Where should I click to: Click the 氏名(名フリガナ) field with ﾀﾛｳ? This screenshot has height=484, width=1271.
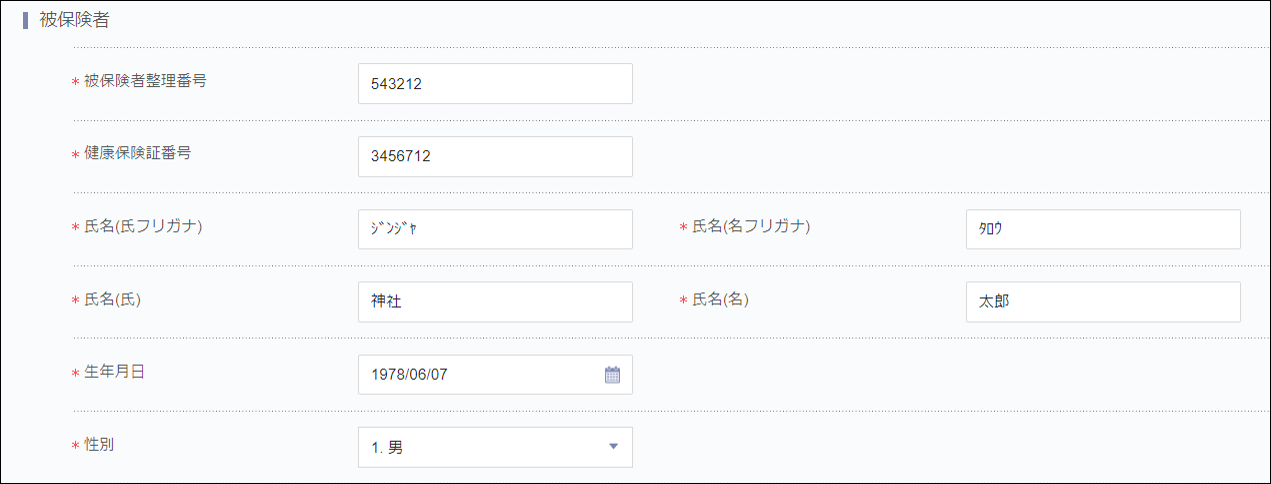pyautogui.click(x=1103, y=229)
